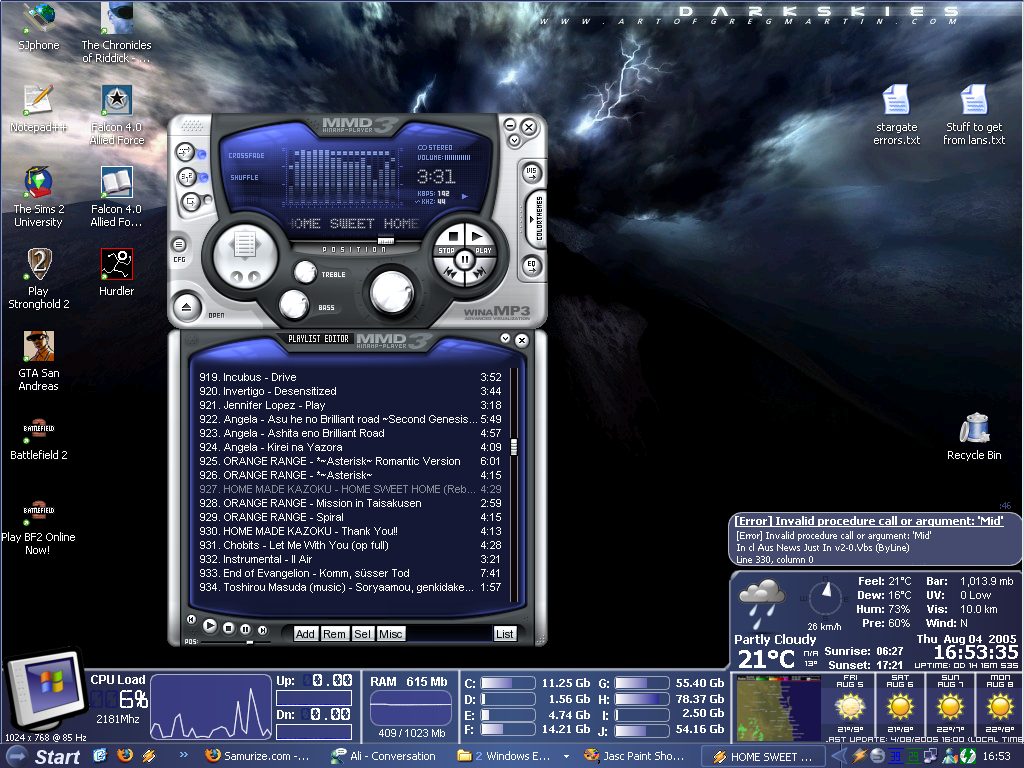The image size is (1024, 768).
Task: Launch Firefox from quick launch
Action: click(124, 756)
